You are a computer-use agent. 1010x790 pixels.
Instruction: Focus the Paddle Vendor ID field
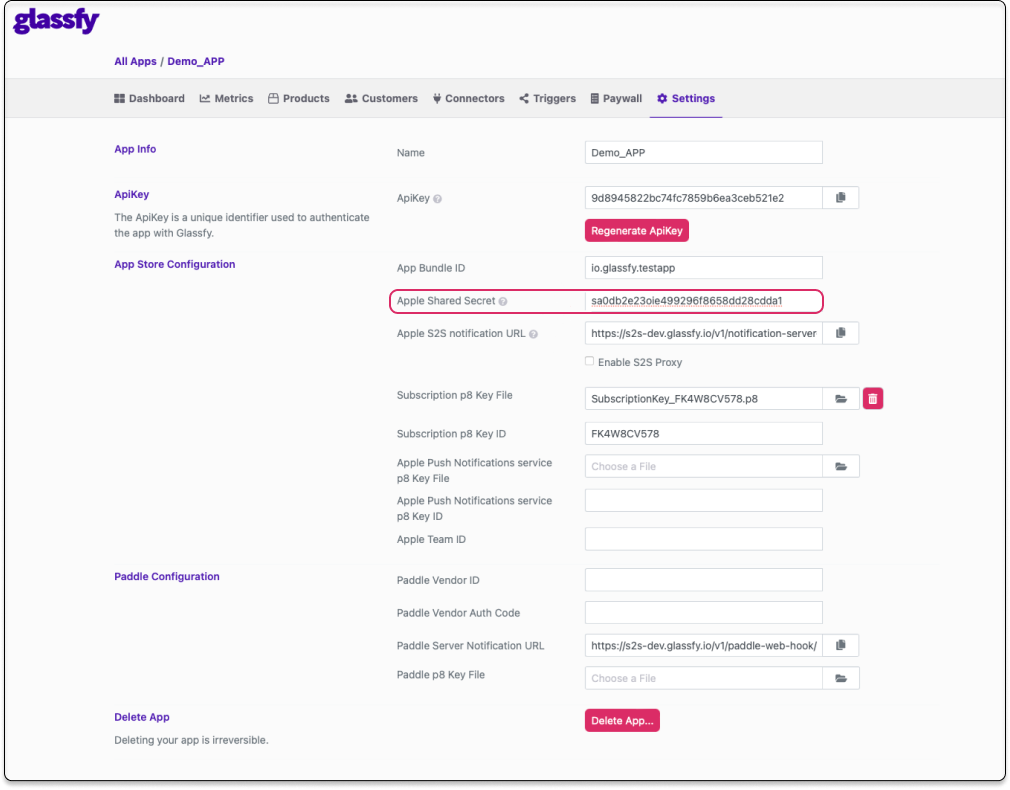click(703, 580)
